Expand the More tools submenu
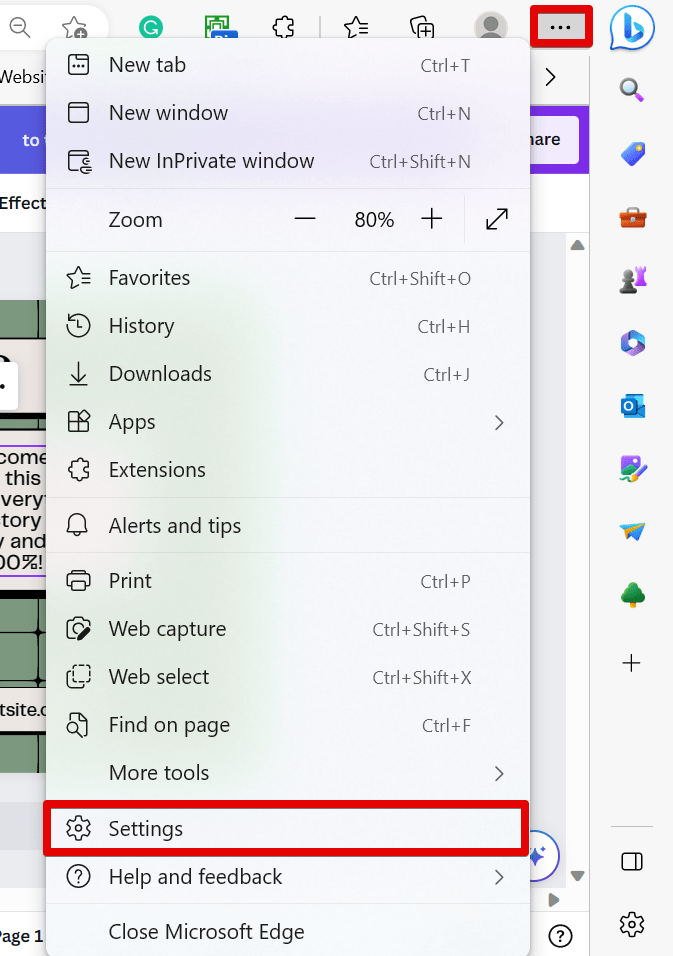 [x=499, y=773]
